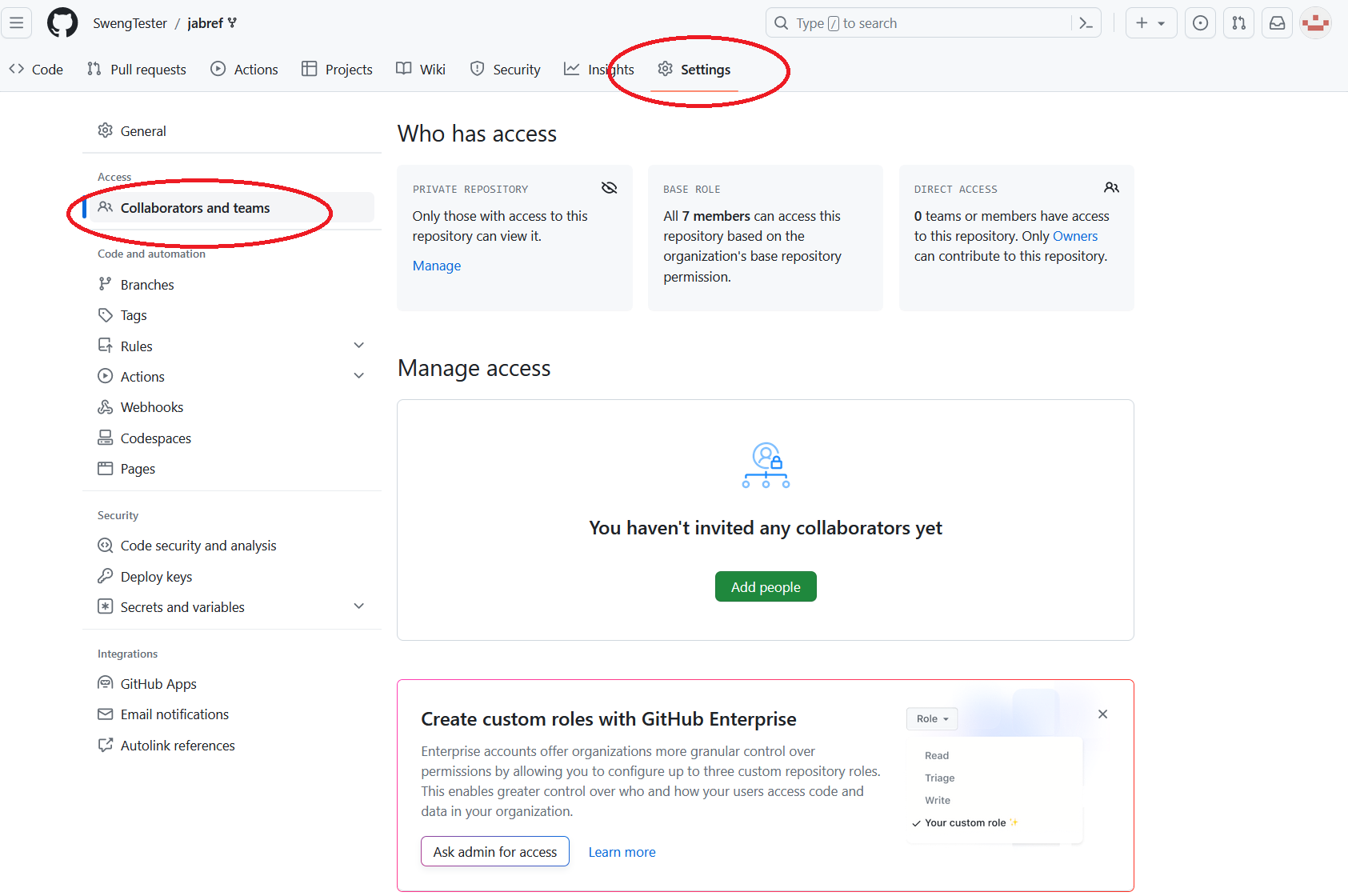The width and height of the screenshot is (1348, 896).
Task: Click Ask admin for access button
Action: click(495, 851)
